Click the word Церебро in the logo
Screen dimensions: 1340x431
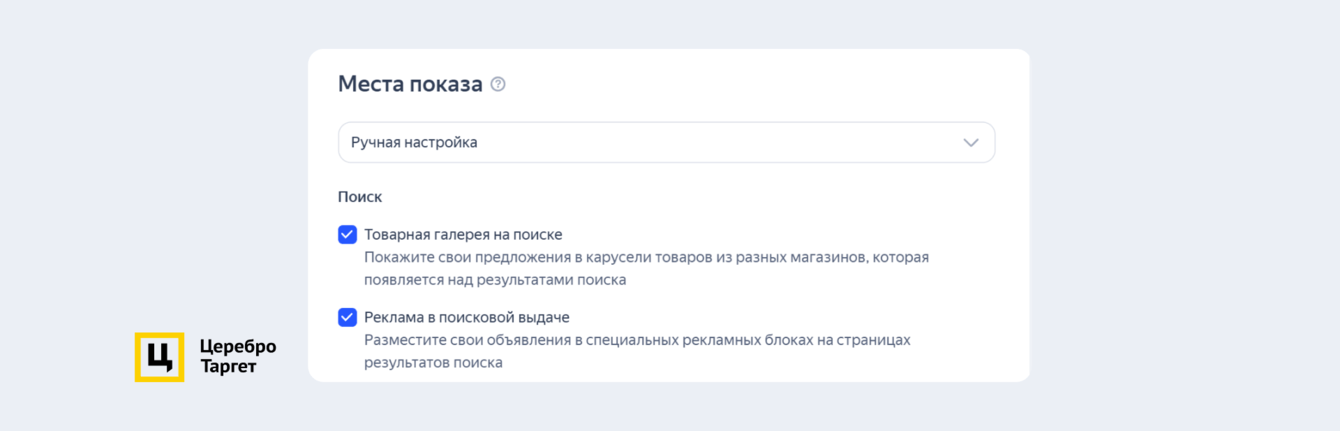pos(238,347)
